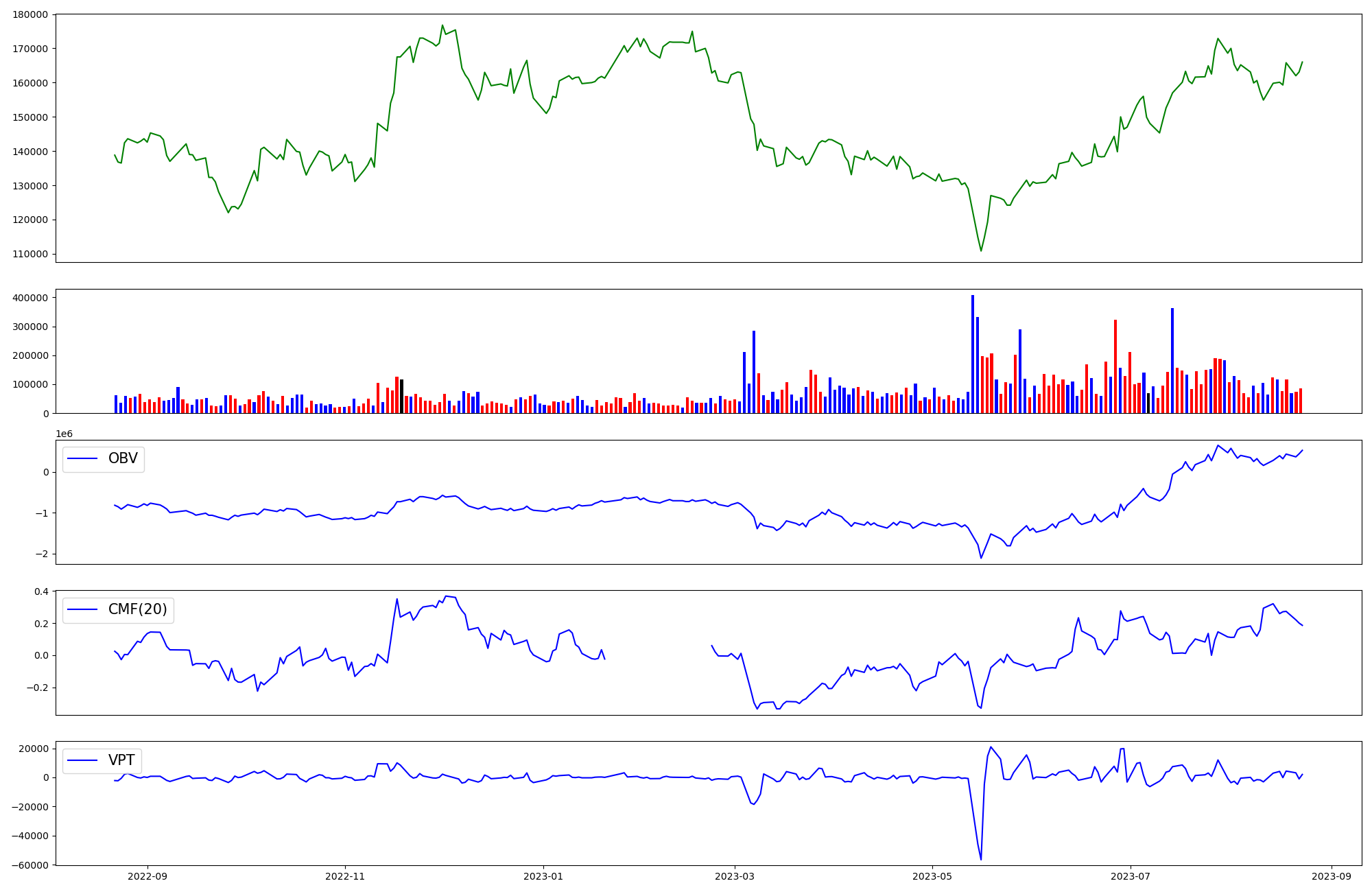Click the deepest VPT trough near -60000
Viewport: 1372px width, 892px height.
[981, 859]
